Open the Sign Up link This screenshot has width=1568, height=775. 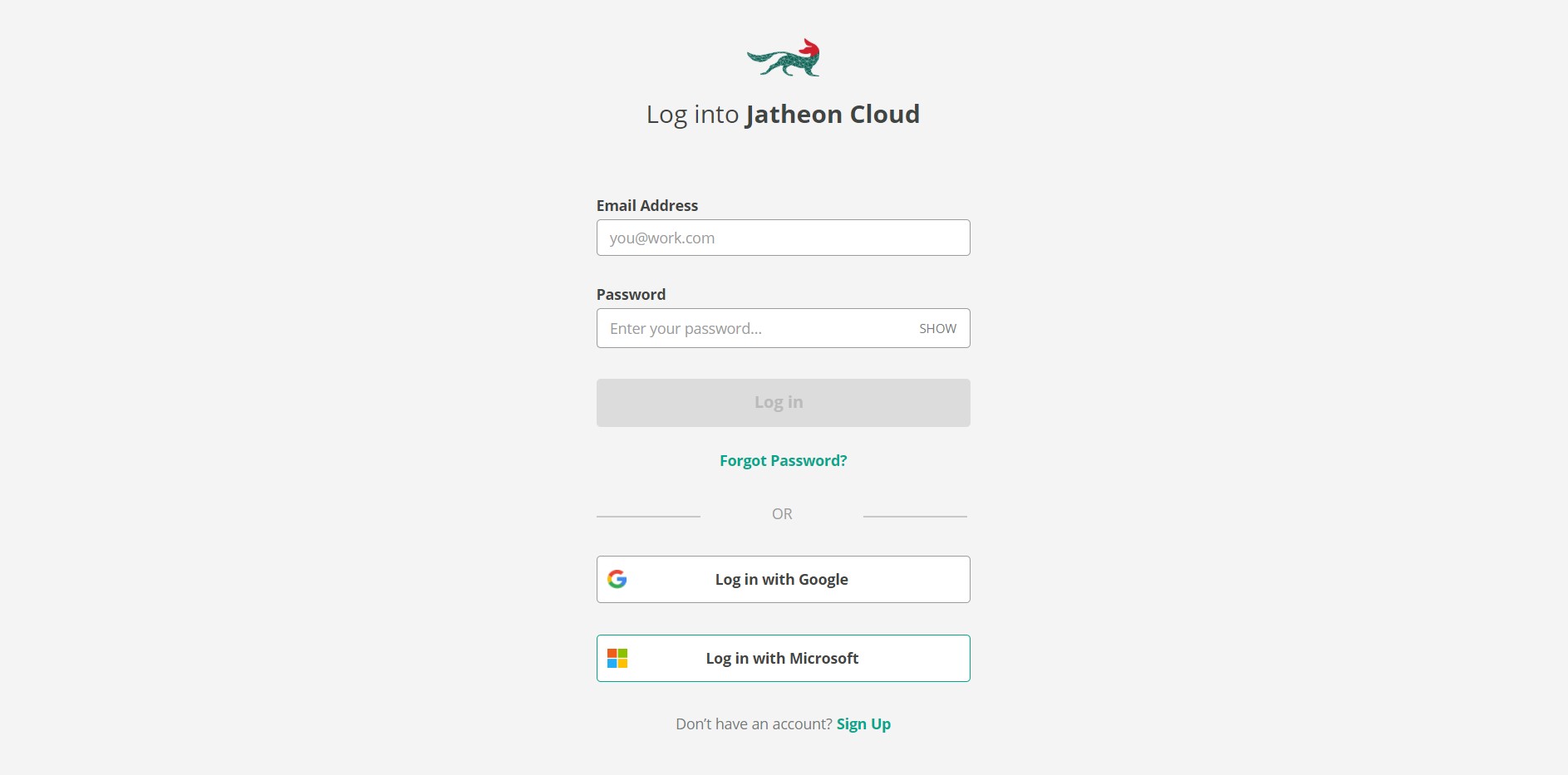coord(863,724)
